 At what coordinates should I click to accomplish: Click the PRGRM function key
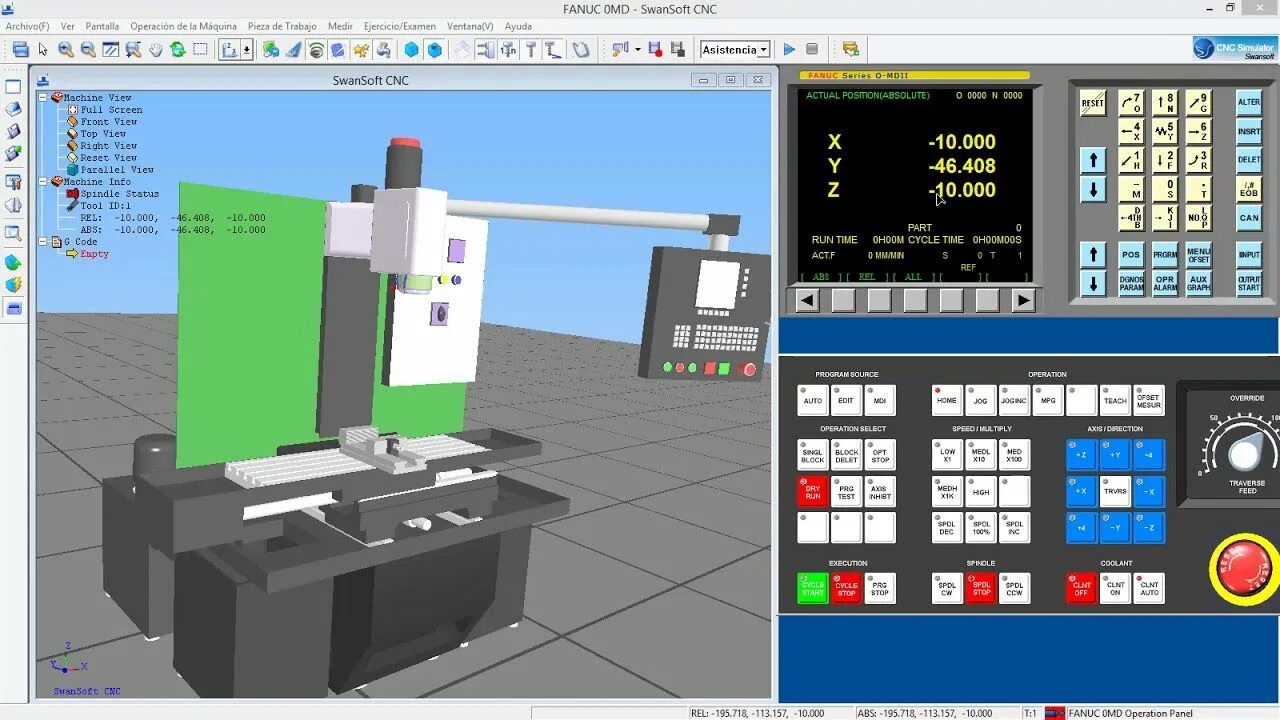pyautogui.click(x=1165, y=255)
